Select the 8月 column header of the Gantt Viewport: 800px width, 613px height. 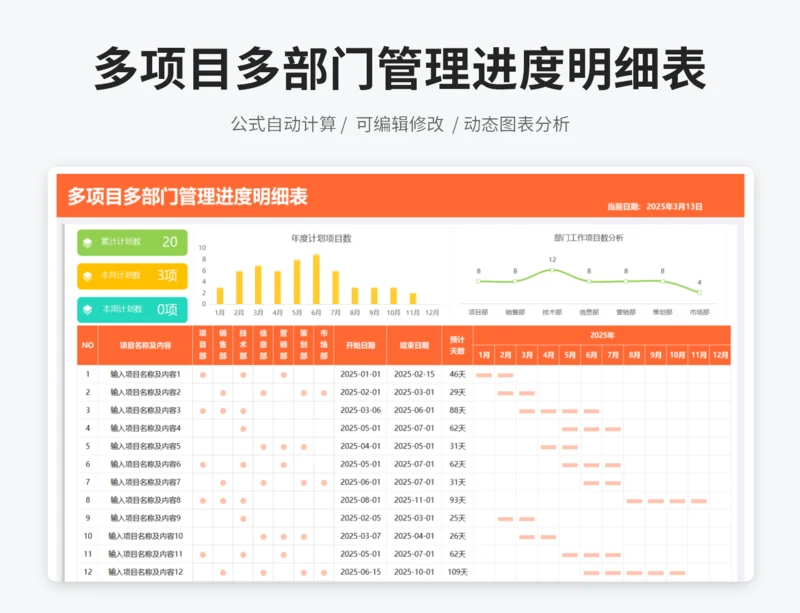click(x=634, y=355)
